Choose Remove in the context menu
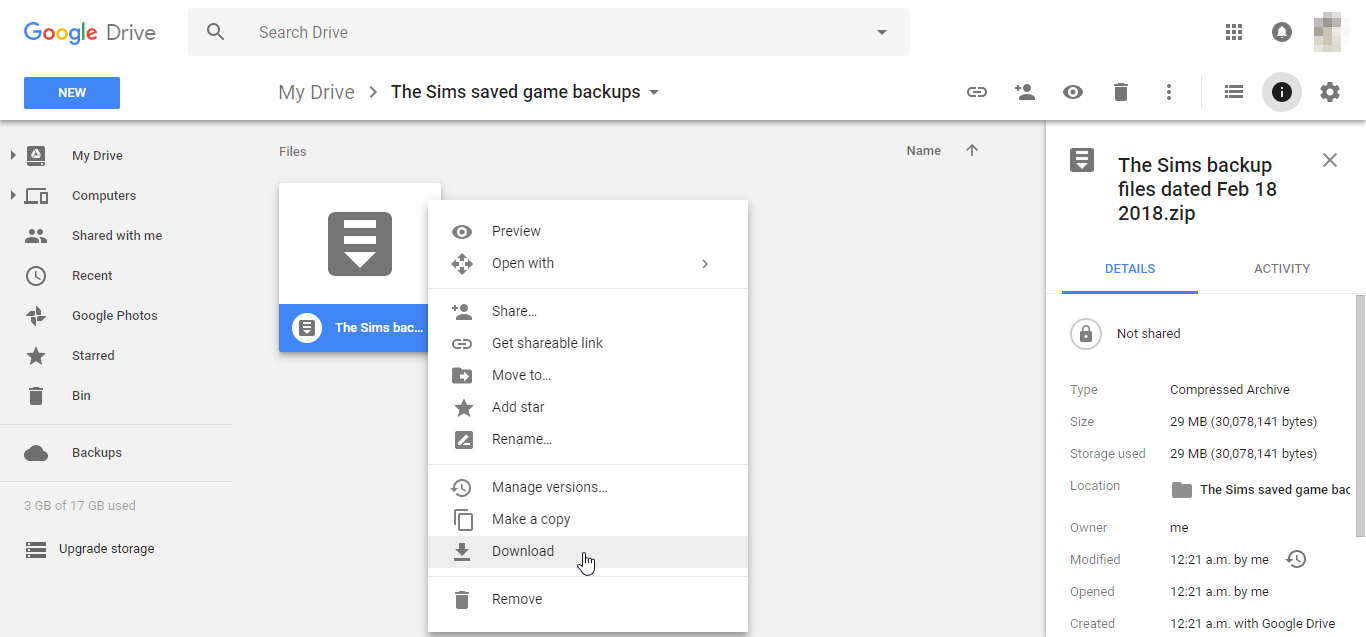The height and width of the screenshot is (637, 1366). click(587, 599)
